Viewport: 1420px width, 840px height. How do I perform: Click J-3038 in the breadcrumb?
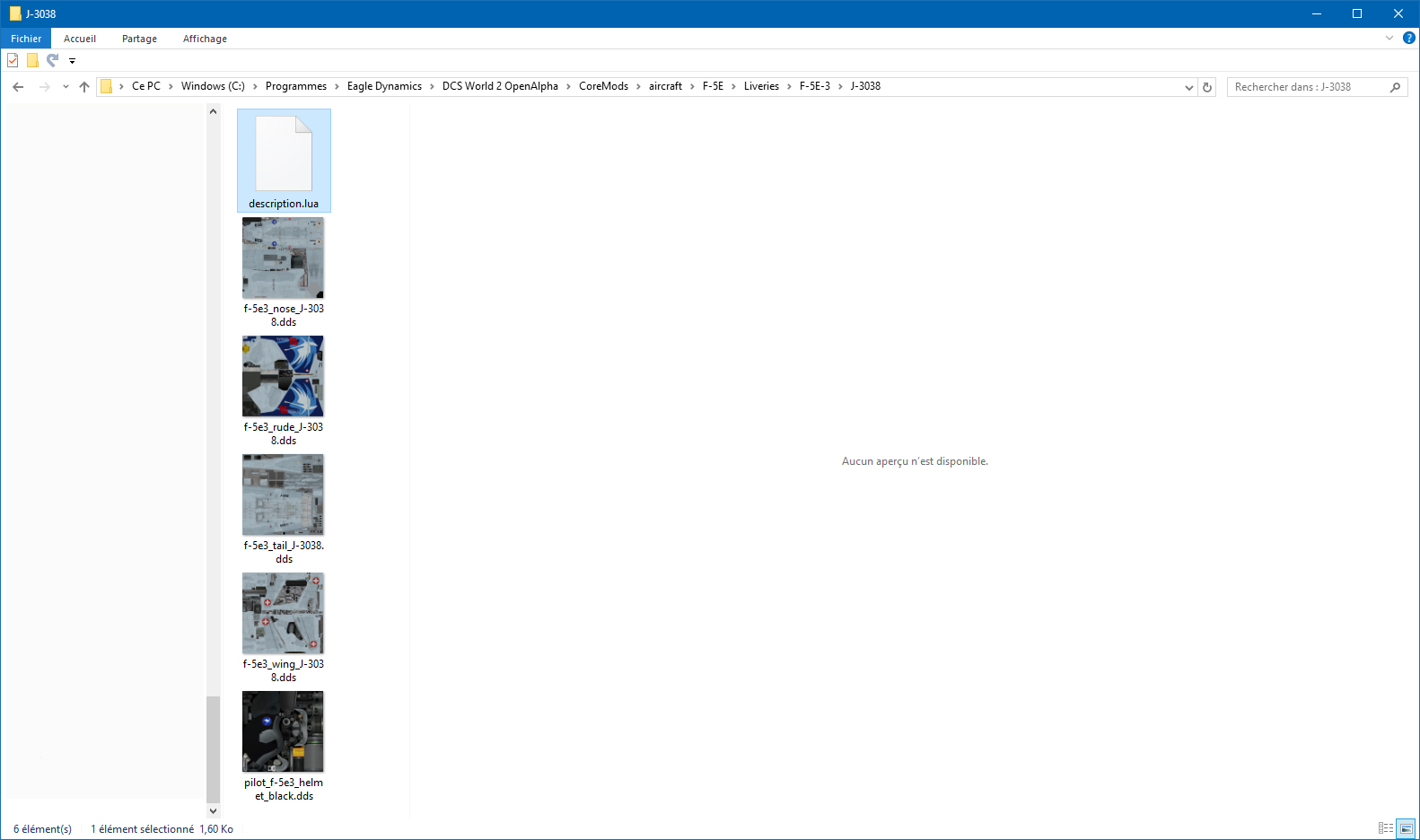(865, 86)
